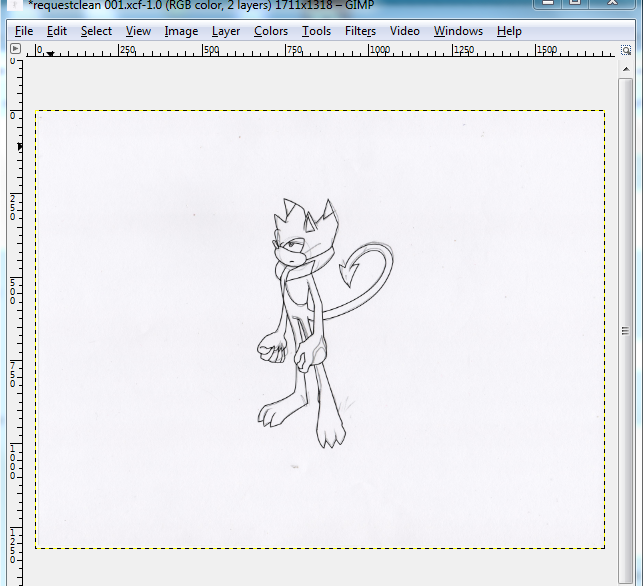The height and width of the screenshot is (586, 643).
Task: Open the Select menu
Action: [96, 31]
